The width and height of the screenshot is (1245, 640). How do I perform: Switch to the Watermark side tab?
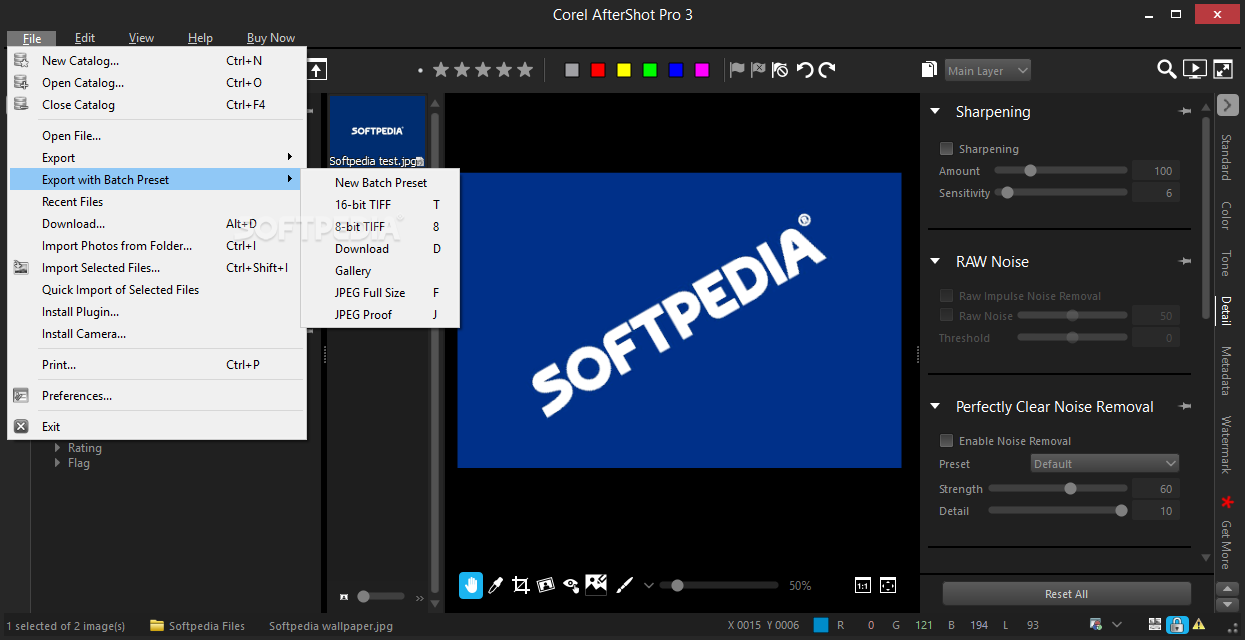[1225, 445]
